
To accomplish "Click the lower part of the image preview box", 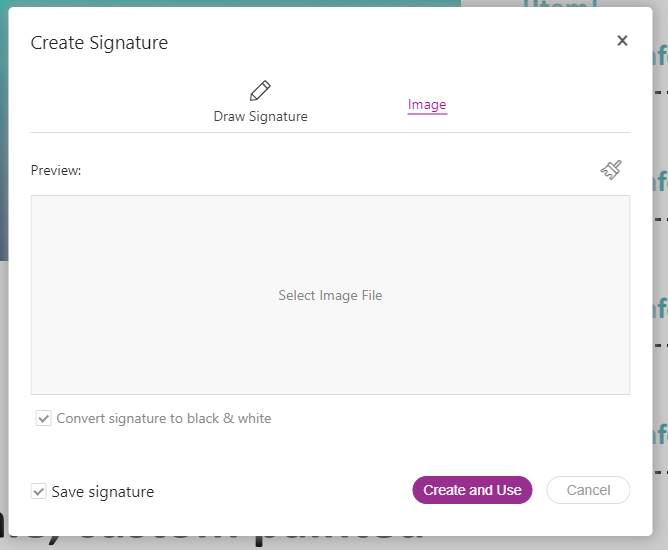I will click(330, 362).
